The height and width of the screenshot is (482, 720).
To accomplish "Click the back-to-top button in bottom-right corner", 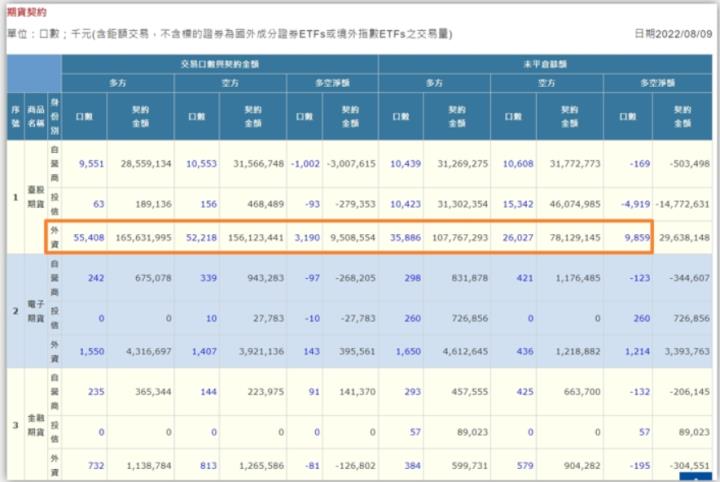I will pos(694,477).
